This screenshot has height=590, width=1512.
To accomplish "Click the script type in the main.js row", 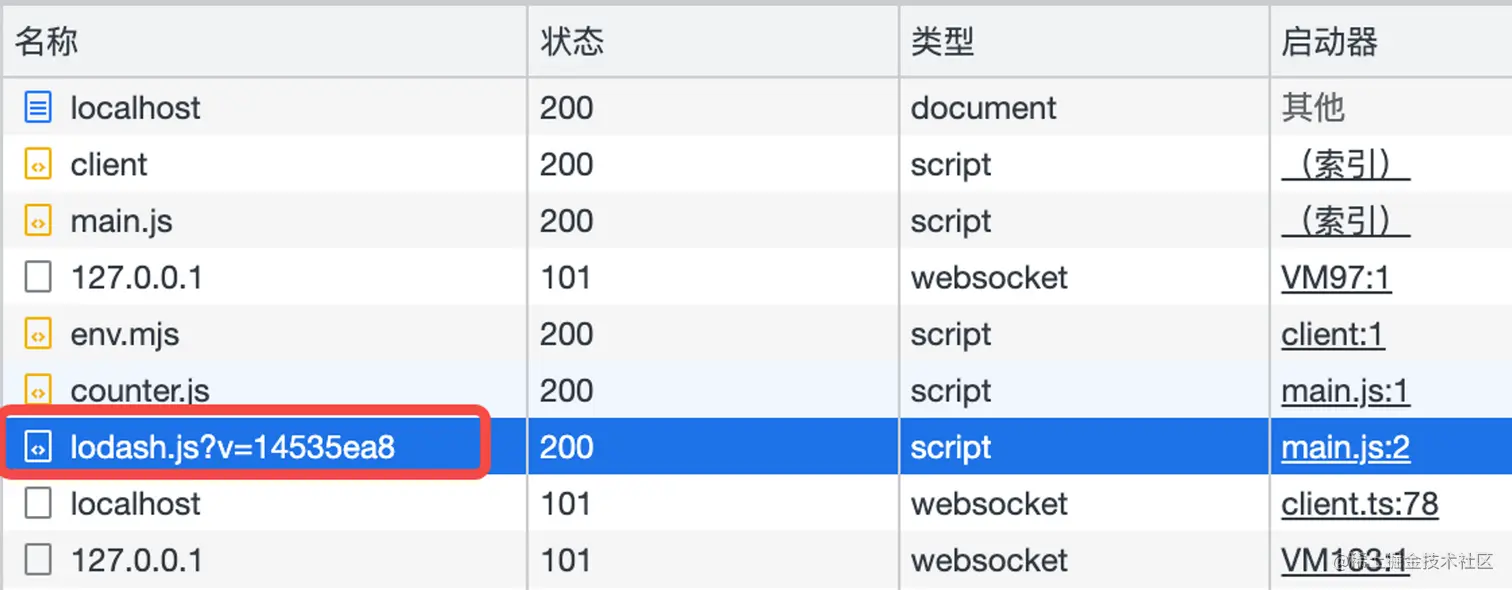I will point(951,222).
